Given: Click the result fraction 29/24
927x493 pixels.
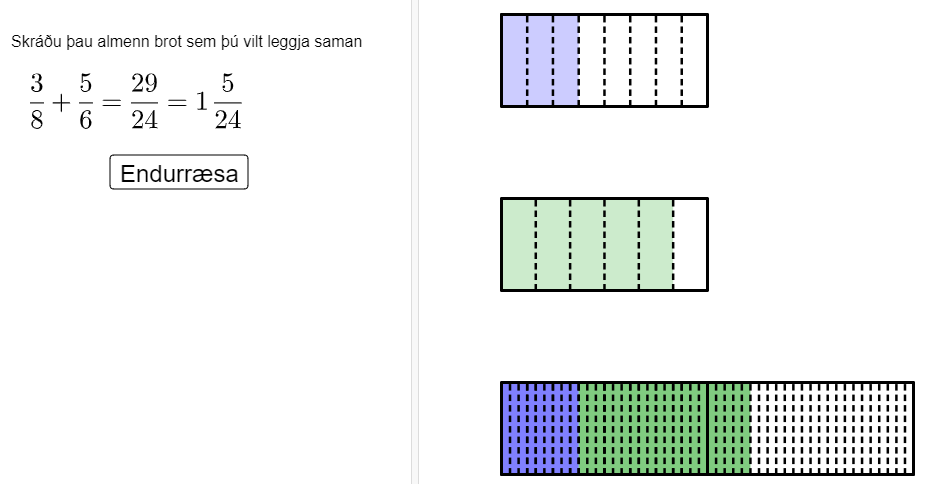Looking at the screenshot, I should [x=144, y=102].
